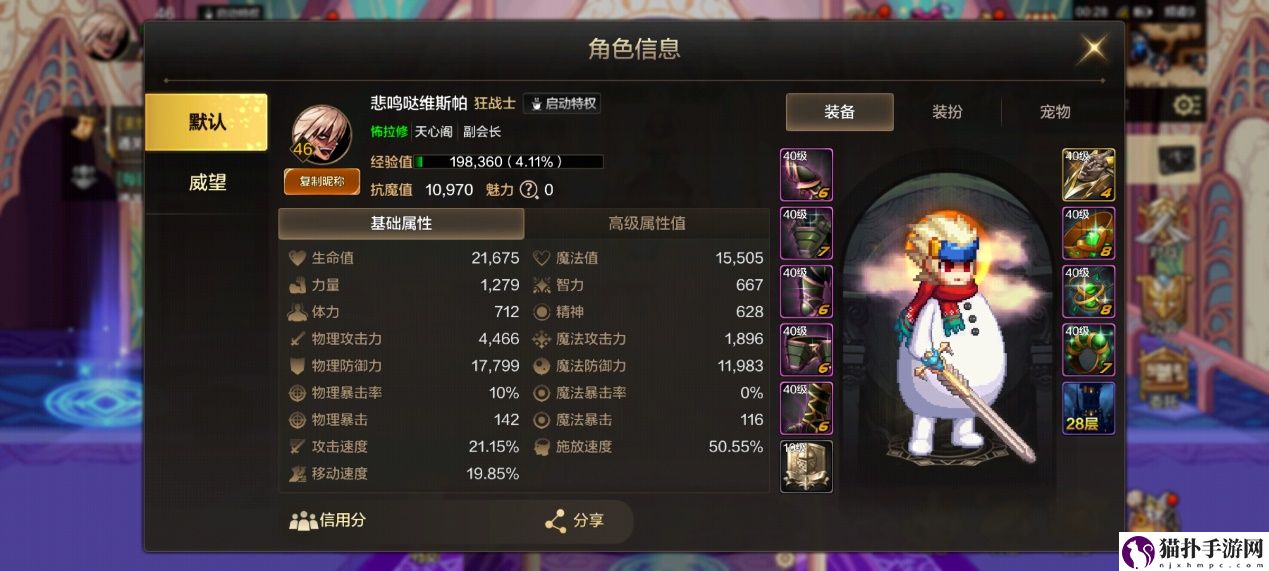This screenshot has width=1269, height=571.
Task: Click the weapon slot with +4 badge
Action: click(1088, 175)
